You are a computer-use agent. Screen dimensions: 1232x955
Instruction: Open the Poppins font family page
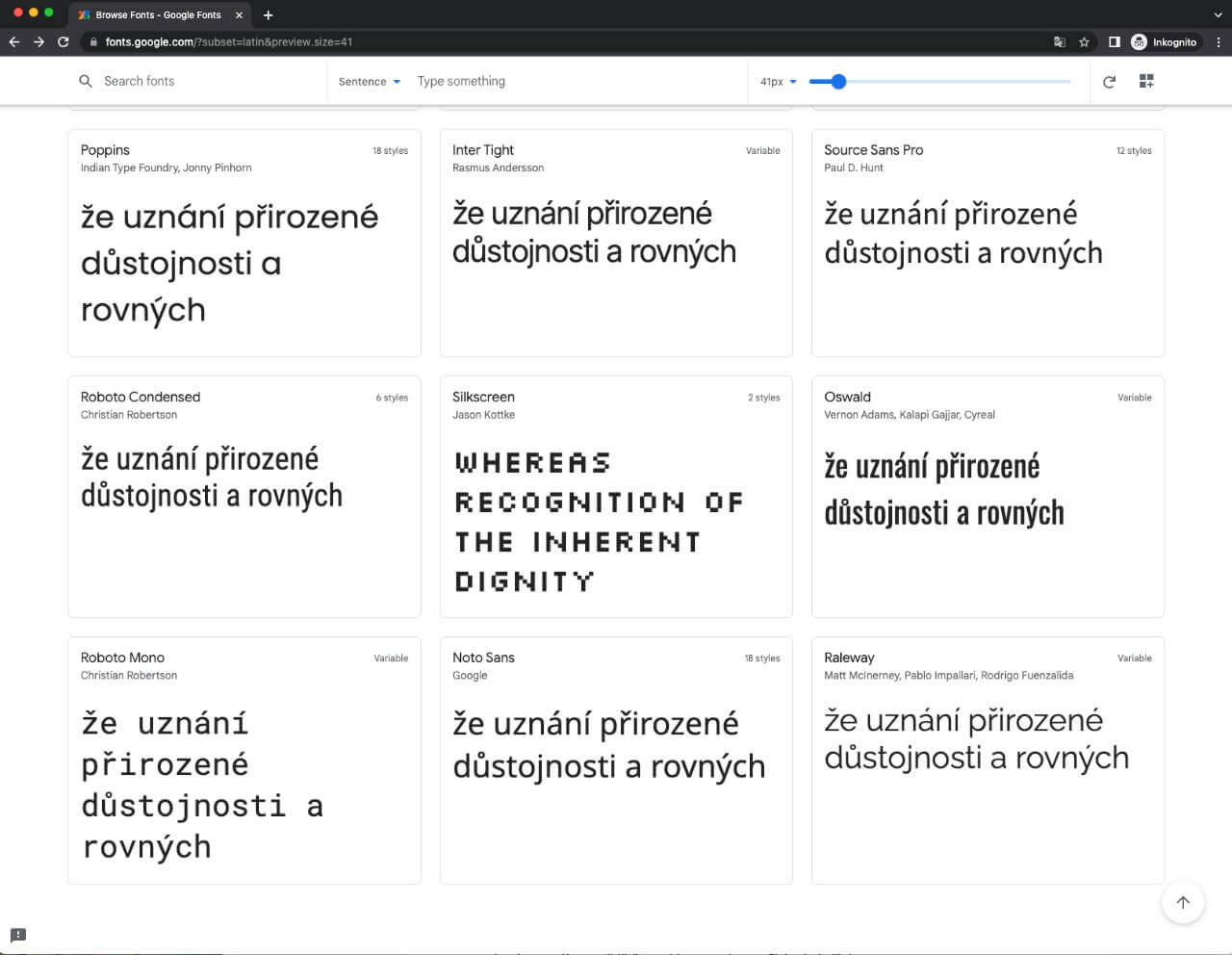click(x=105, y=150)
